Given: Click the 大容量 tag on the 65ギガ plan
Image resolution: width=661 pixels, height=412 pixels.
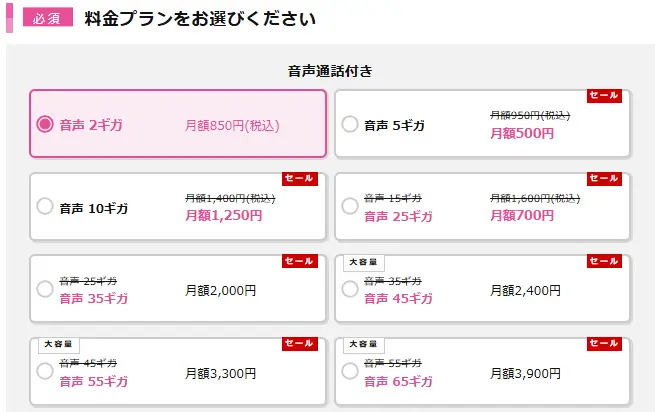Looking at the screenshot, I should tap(363, 344).
